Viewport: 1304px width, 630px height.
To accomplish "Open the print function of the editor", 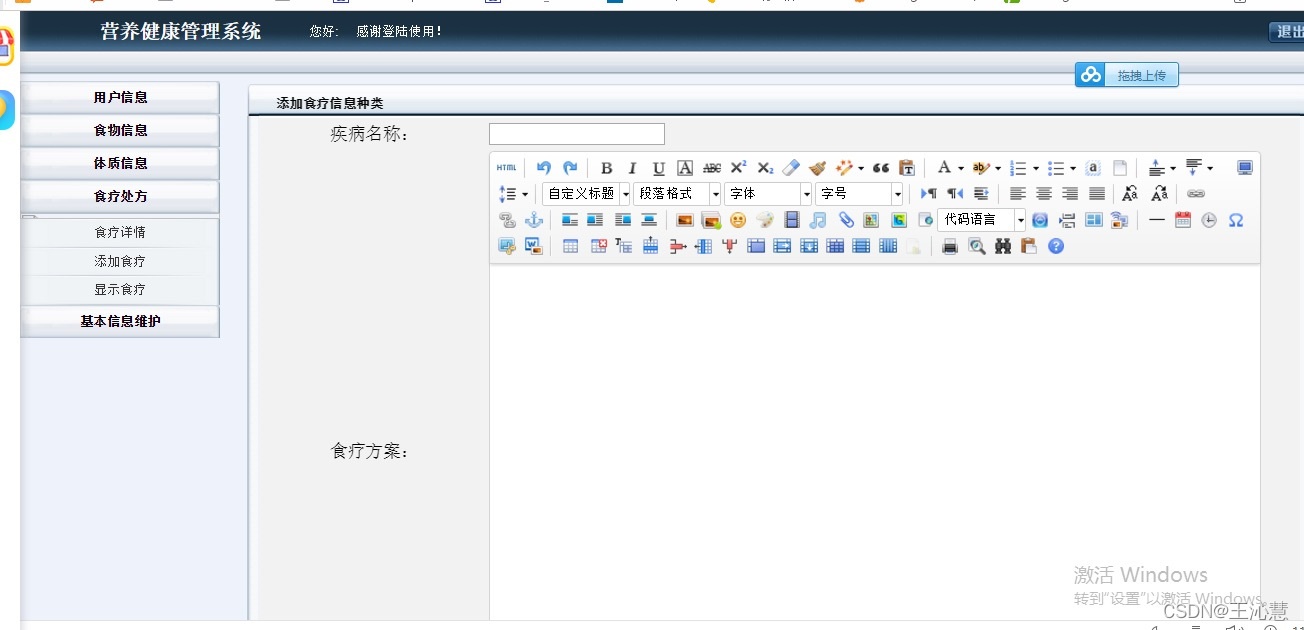I will point(950,246).
